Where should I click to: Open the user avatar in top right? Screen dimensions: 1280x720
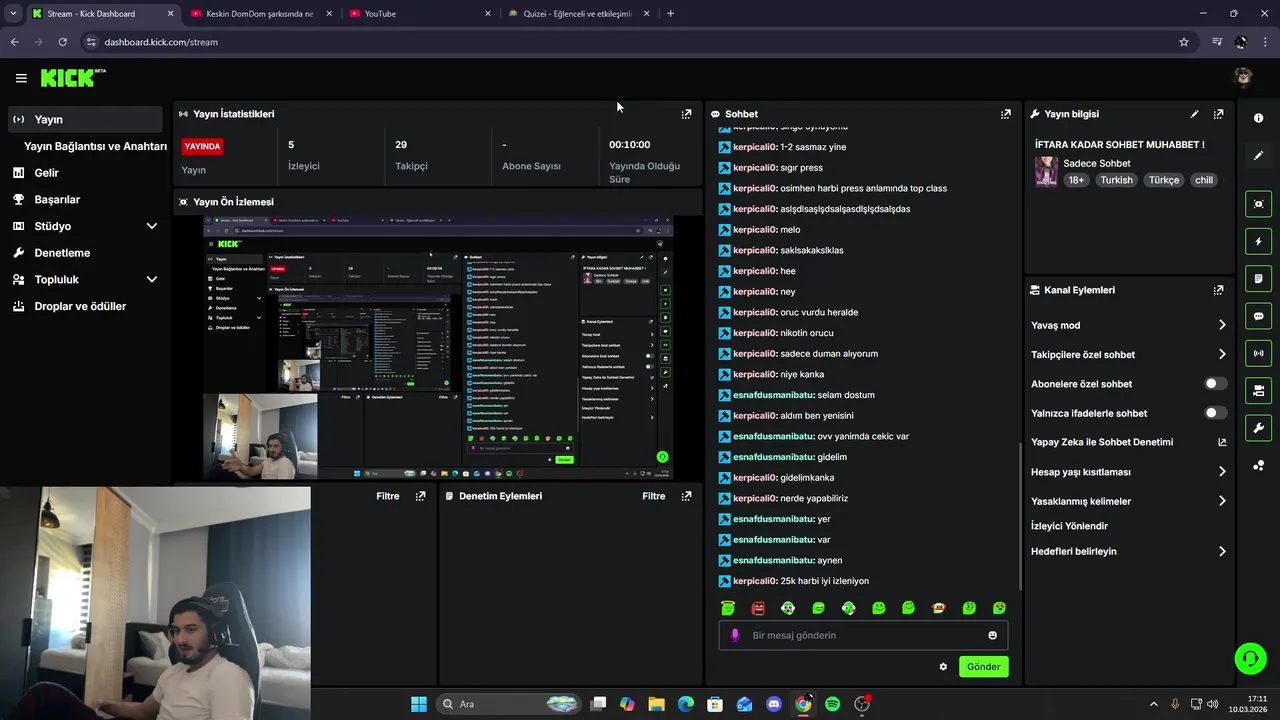[1243, 78]
